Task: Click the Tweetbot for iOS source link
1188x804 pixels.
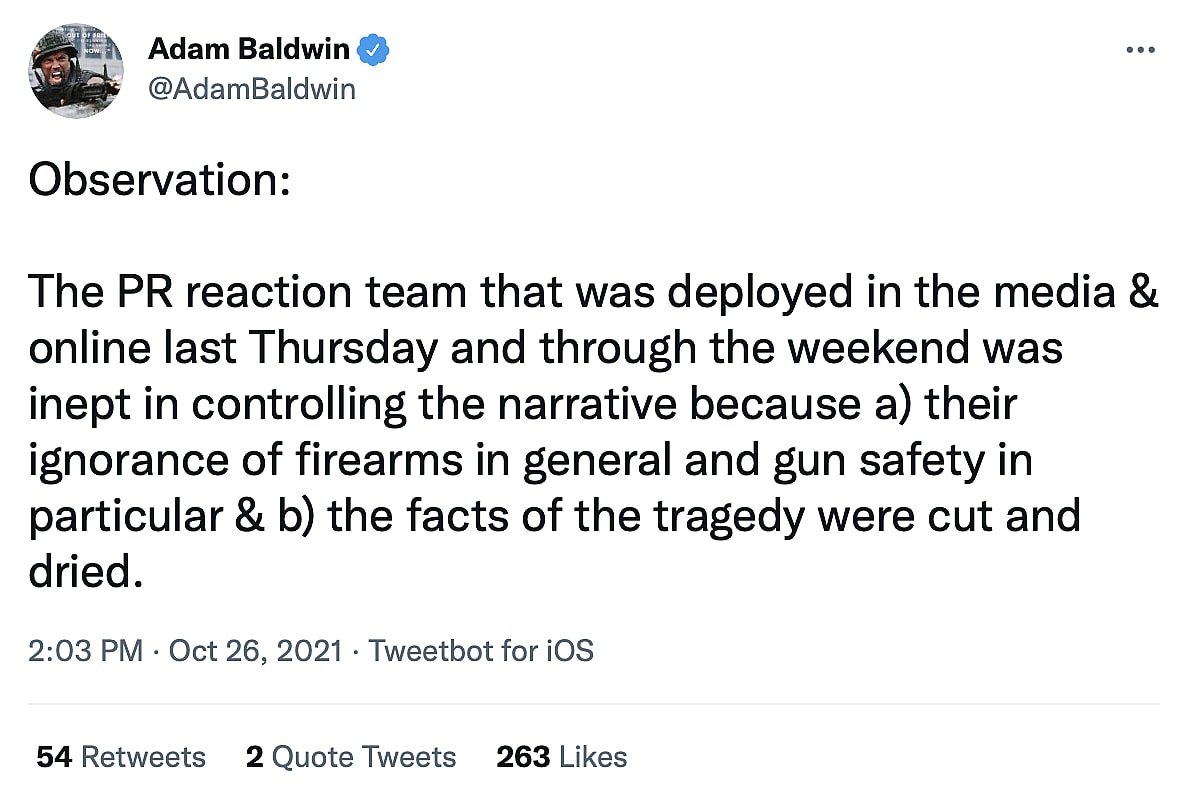Action: click(x=481, y=651)
